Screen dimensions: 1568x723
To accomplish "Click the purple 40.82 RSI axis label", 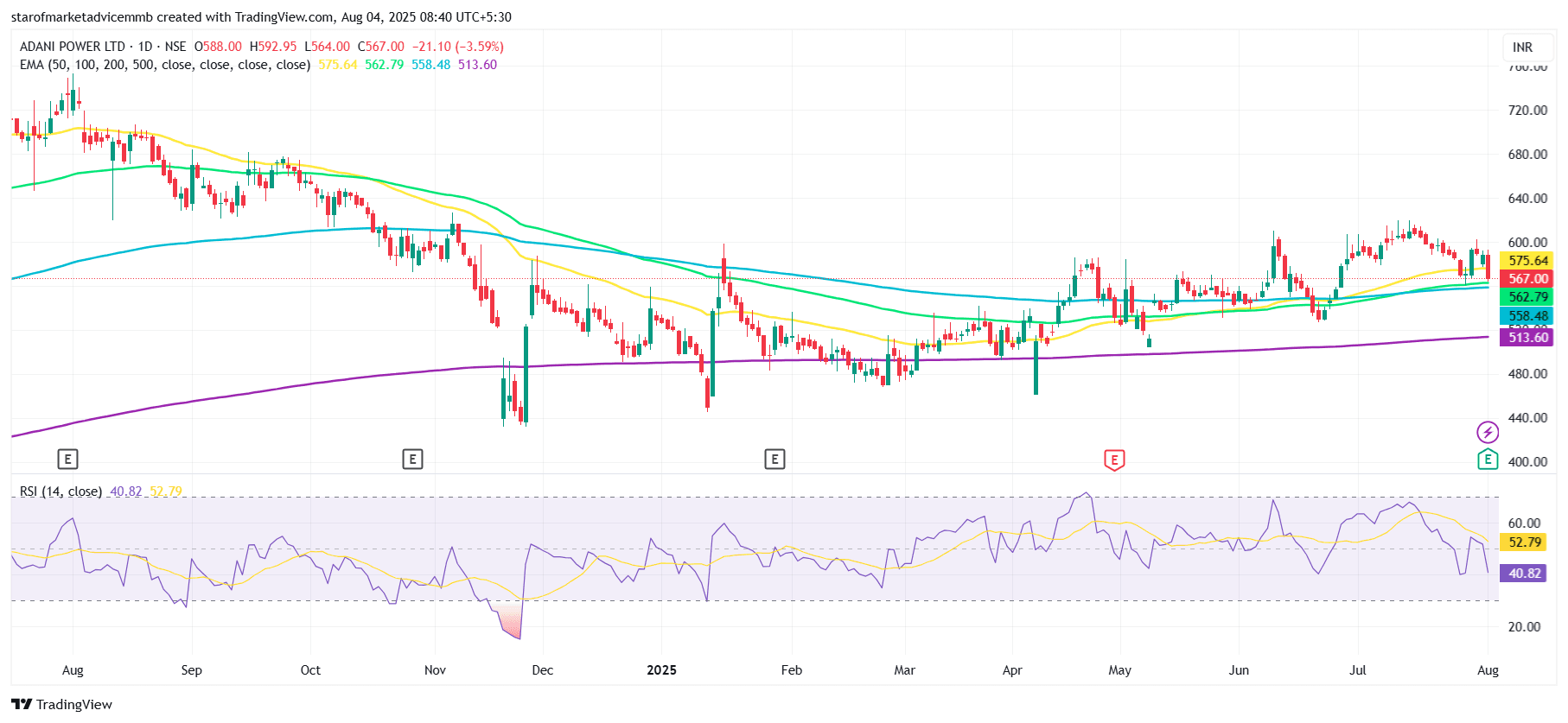I will point(1525,574).
